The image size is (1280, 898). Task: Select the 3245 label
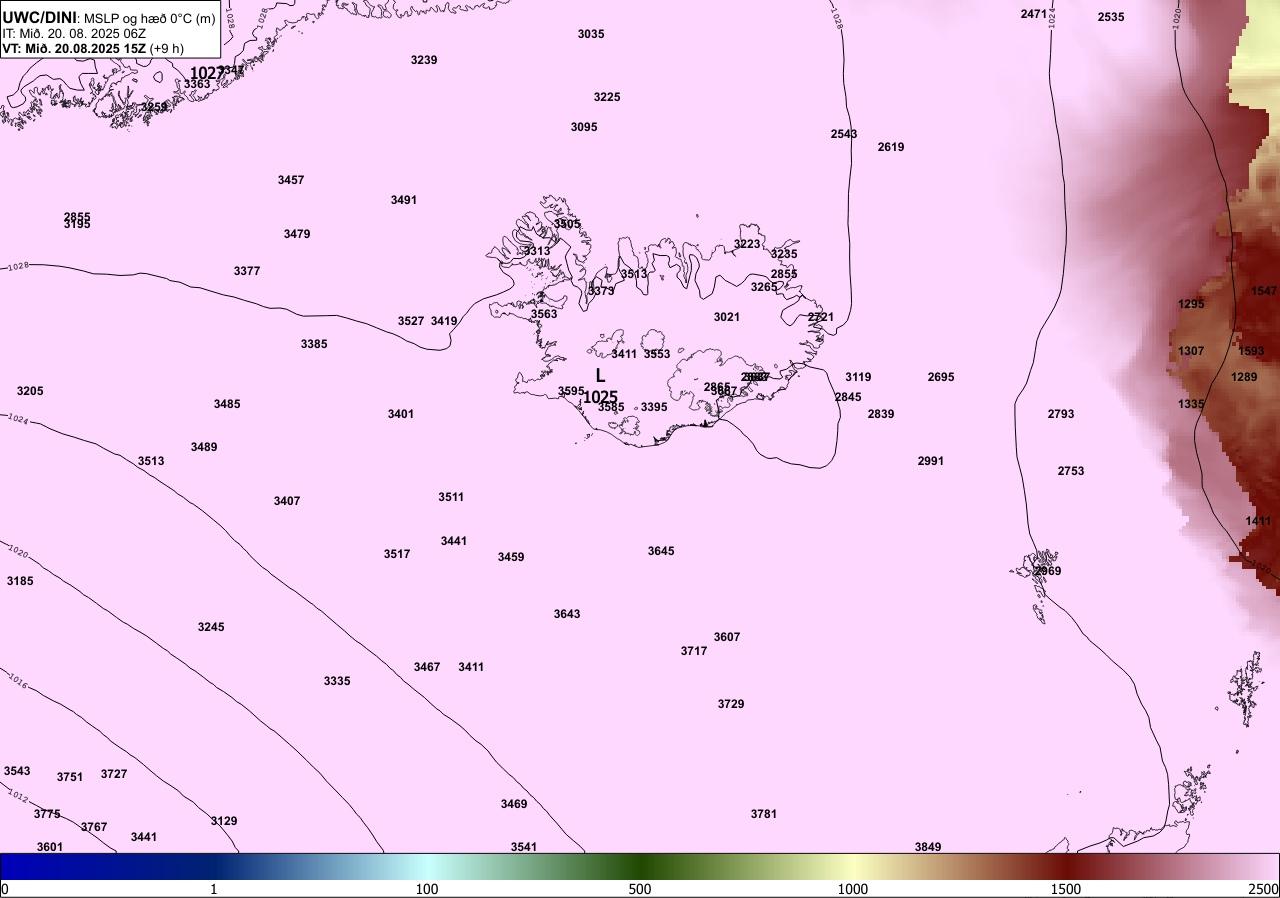tap(211, 627)
